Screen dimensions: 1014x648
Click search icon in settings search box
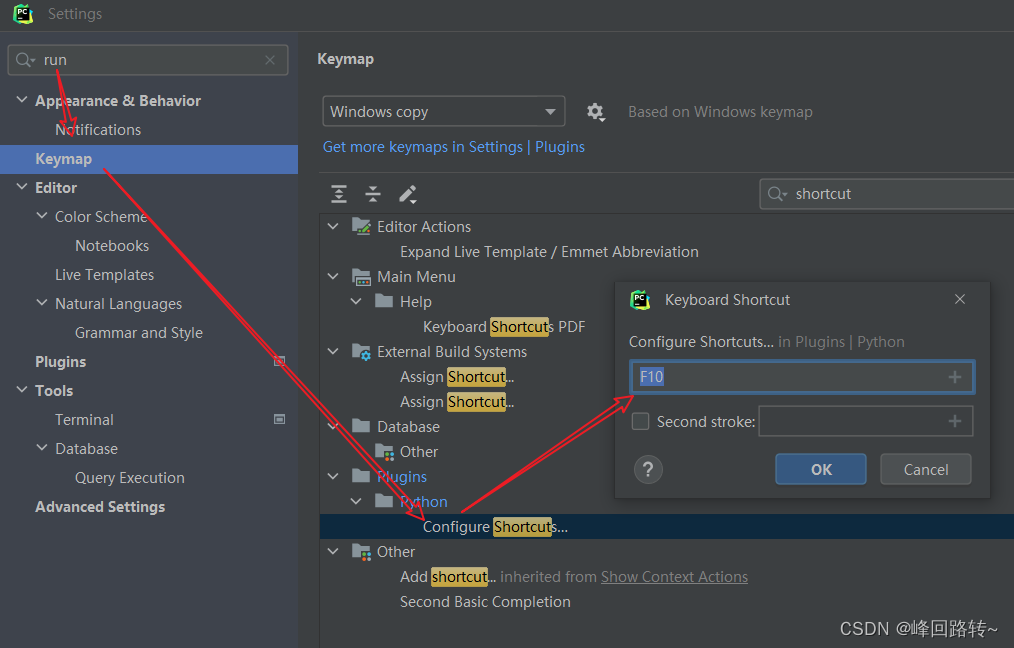pos(25,60)
